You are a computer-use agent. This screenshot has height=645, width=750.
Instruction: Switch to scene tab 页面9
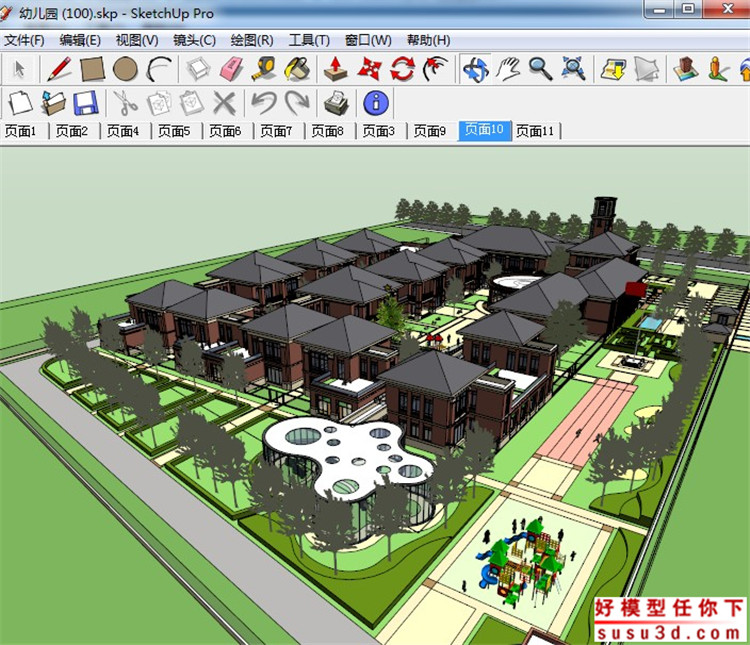point(430,131)
